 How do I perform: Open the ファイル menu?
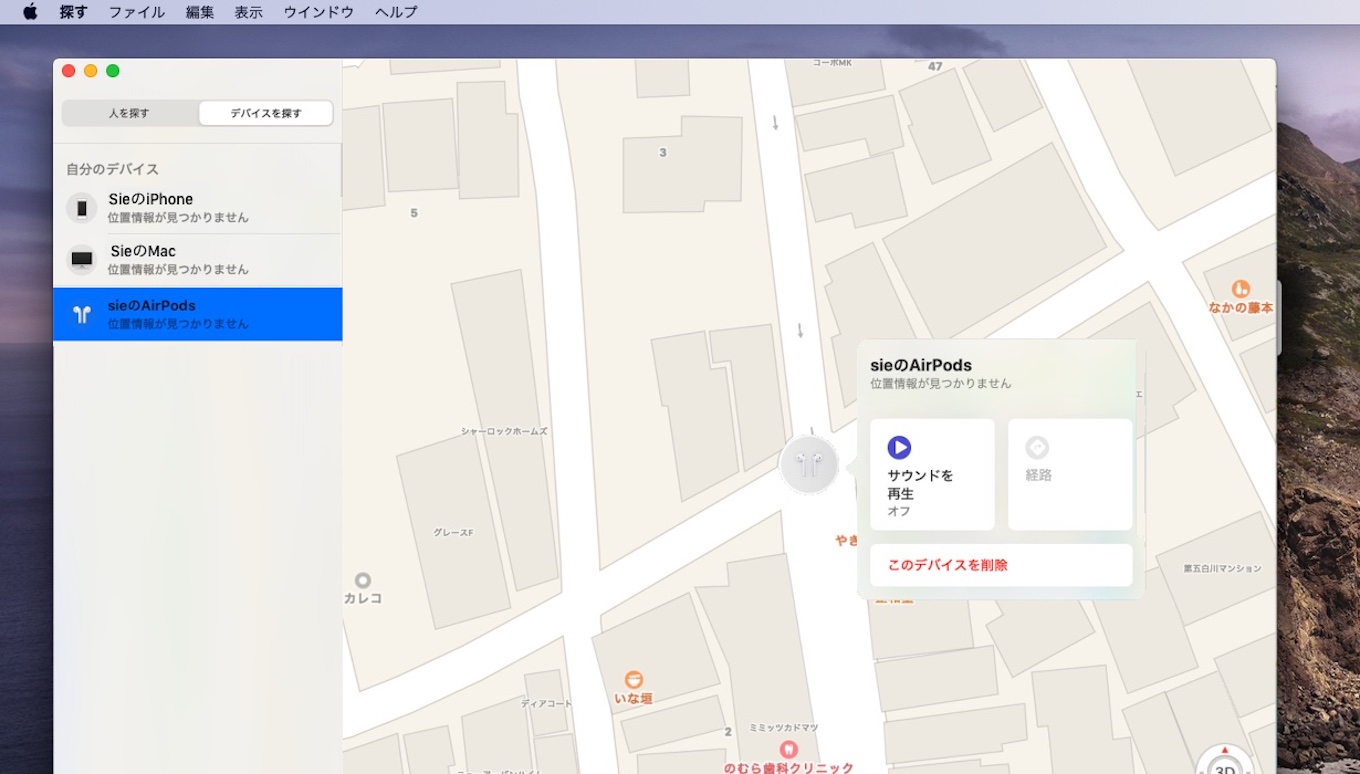click(137, 12)
